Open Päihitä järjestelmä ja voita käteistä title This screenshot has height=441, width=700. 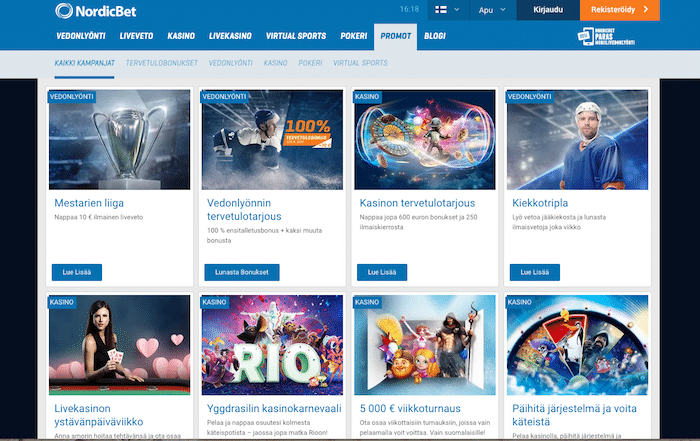point(575,415)
